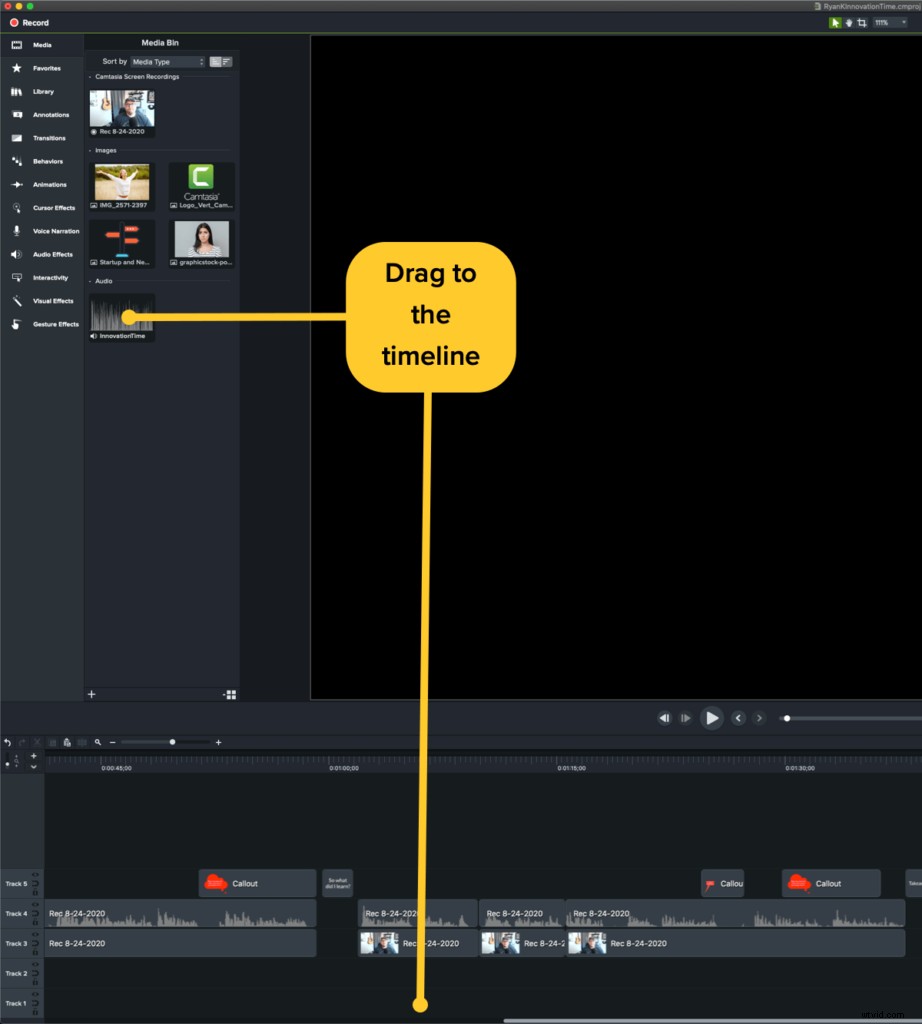Click the plus button to add media
This screenshot has width=922, height=1024.
coord(91,694)
